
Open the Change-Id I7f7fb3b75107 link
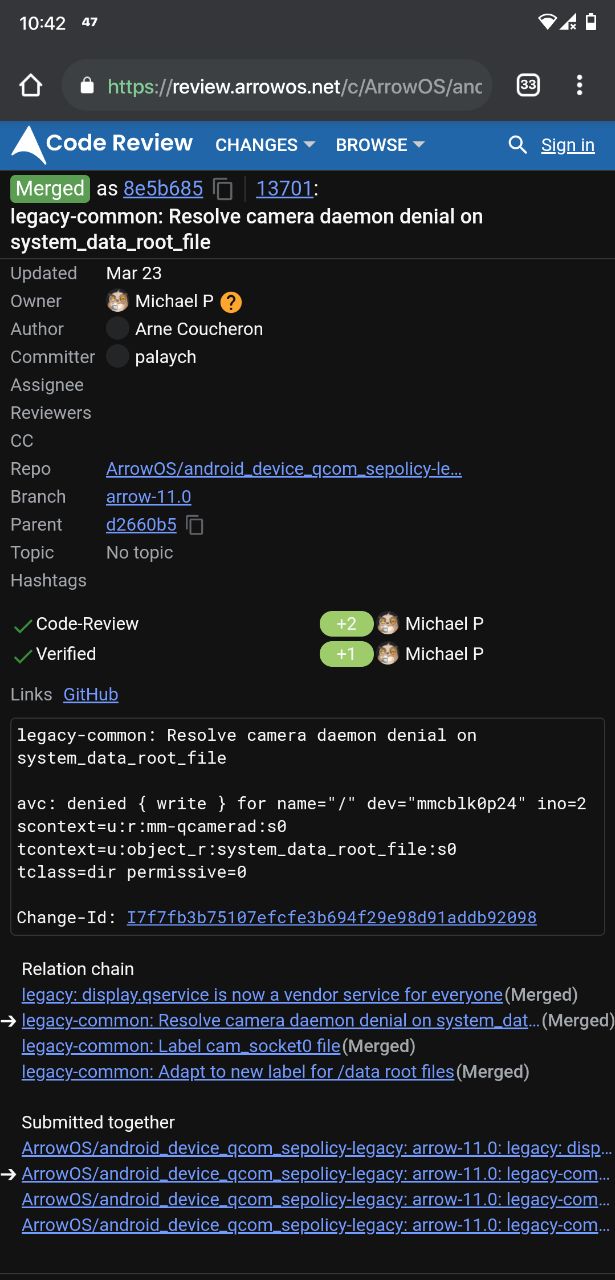(331, 917)
